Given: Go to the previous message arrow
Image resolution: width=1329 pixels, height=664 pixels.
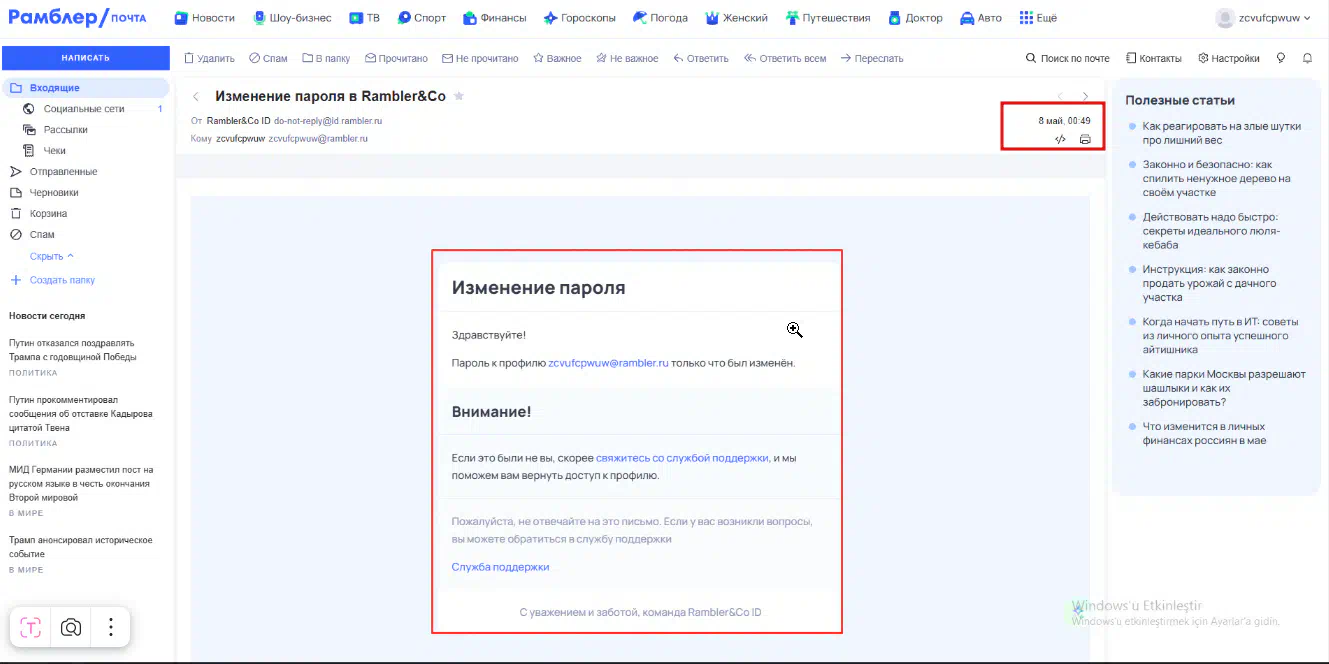Looking at the screenshot, I should click(x=1061, y=97).
